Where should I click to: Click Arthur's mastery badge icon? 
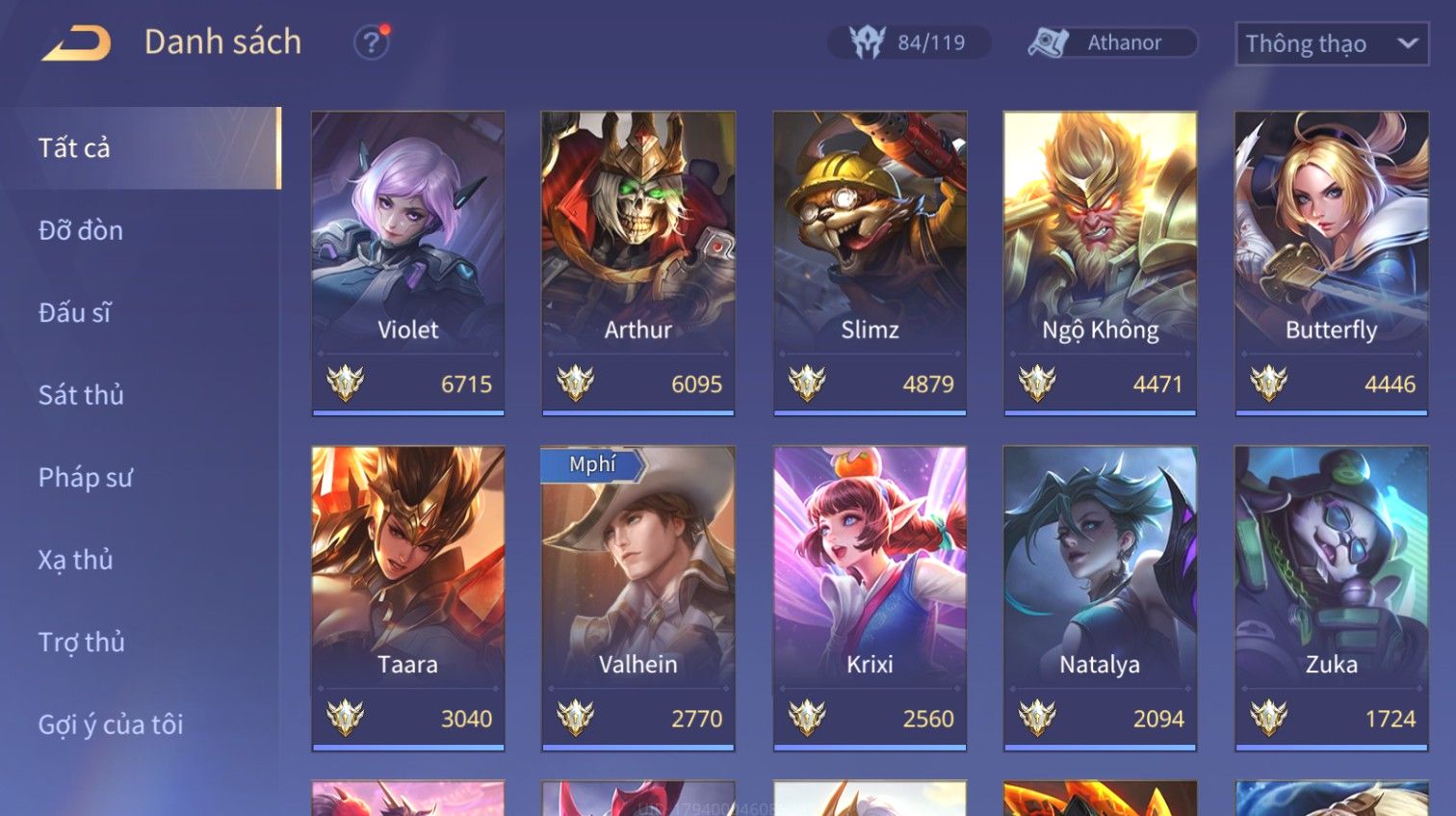pyautogui.click(x=575, y=383)
